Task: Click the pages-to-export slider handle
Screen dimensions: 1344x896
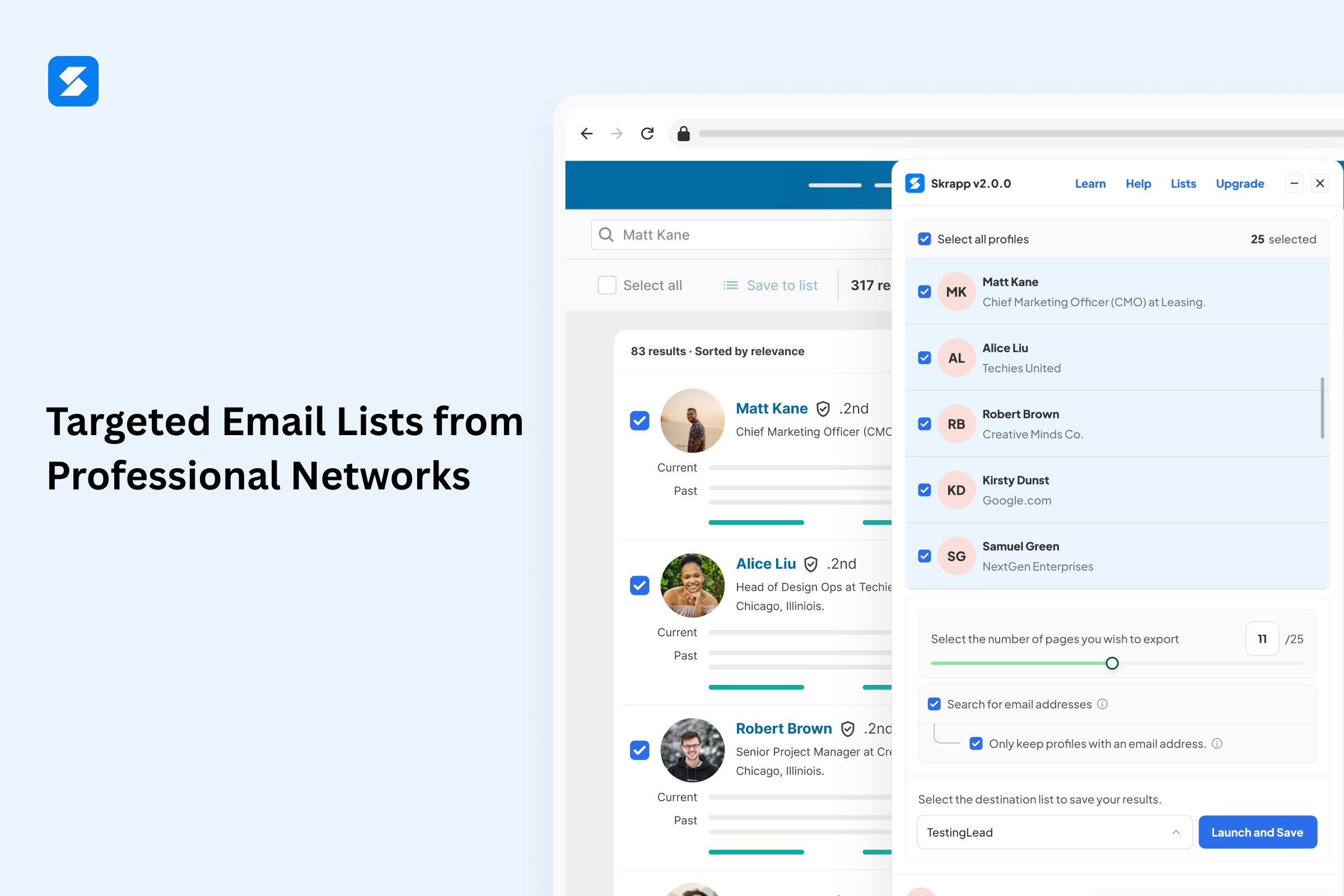Action: pos(1112,663)
